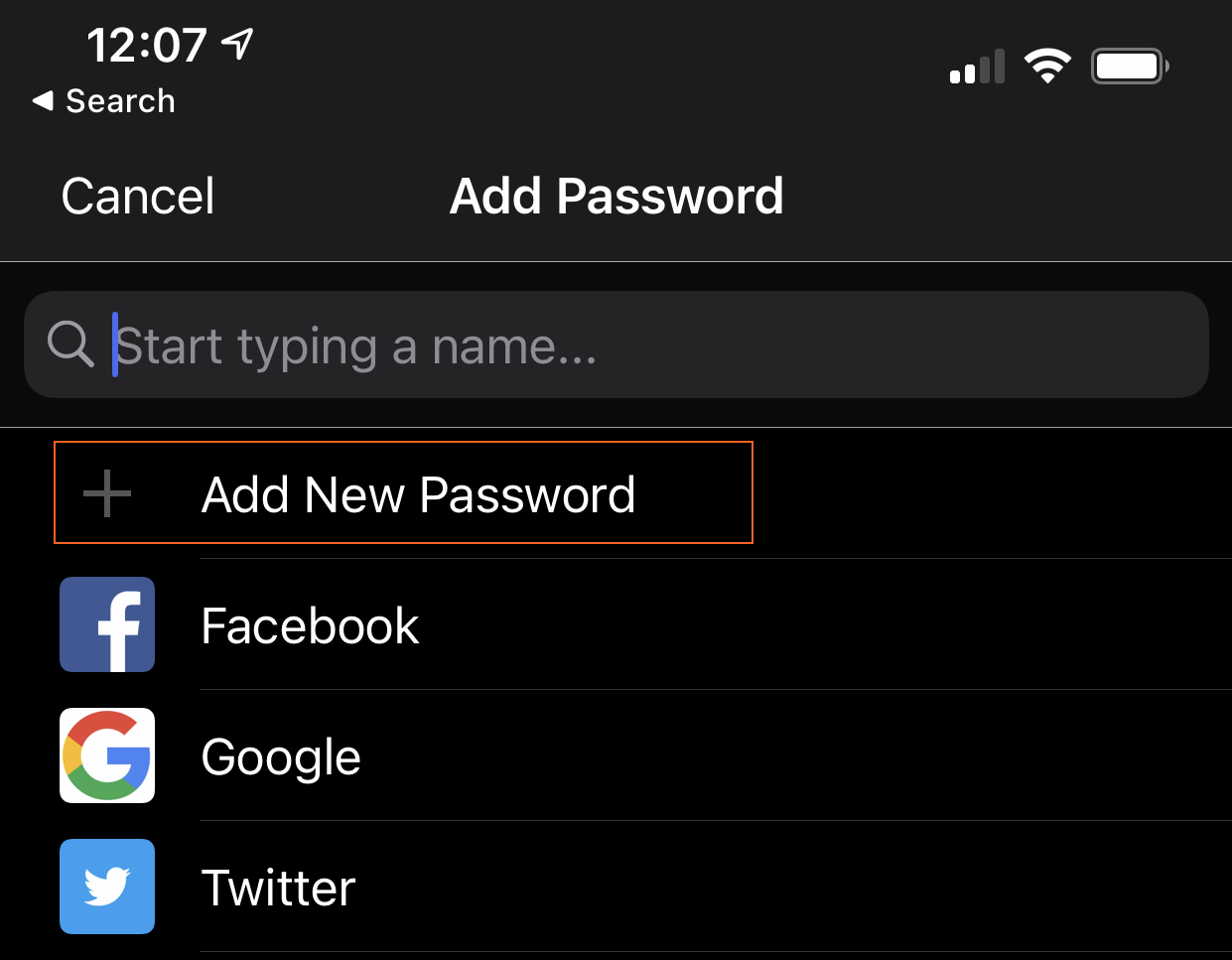Select the Google entry label
The image size is (1232, 960).
281,756
